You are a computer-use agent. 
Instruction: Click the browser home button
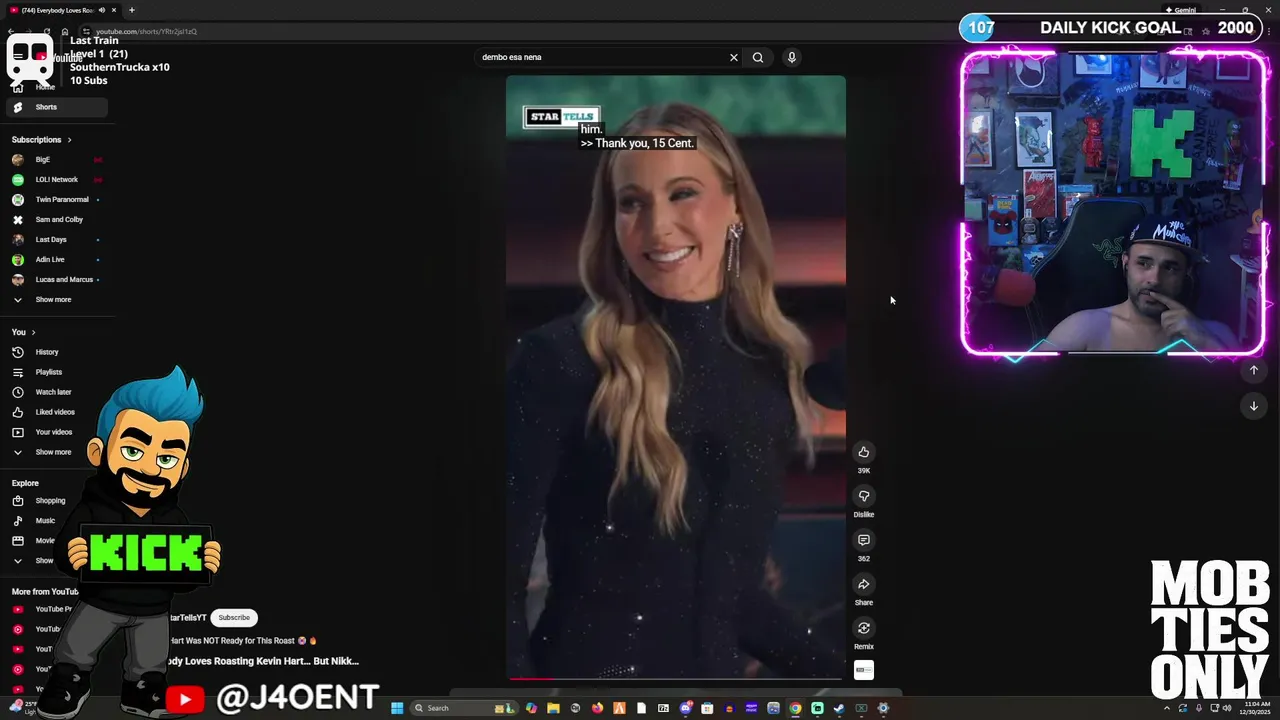[x=65, y=31]
